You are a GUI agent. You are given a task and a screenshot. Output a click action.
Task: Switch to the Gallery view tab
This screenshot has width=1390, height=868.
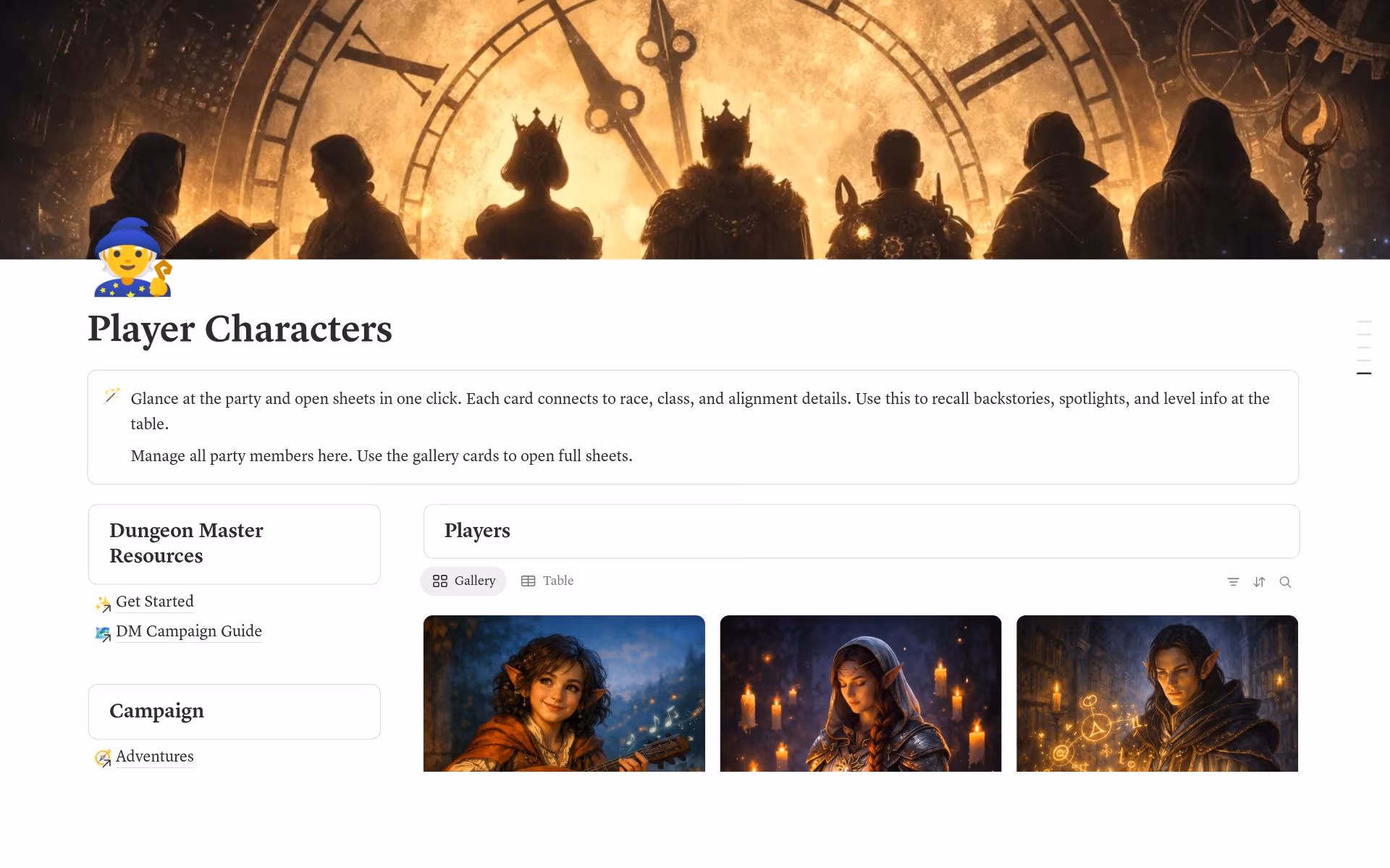[x=463, y=581]
